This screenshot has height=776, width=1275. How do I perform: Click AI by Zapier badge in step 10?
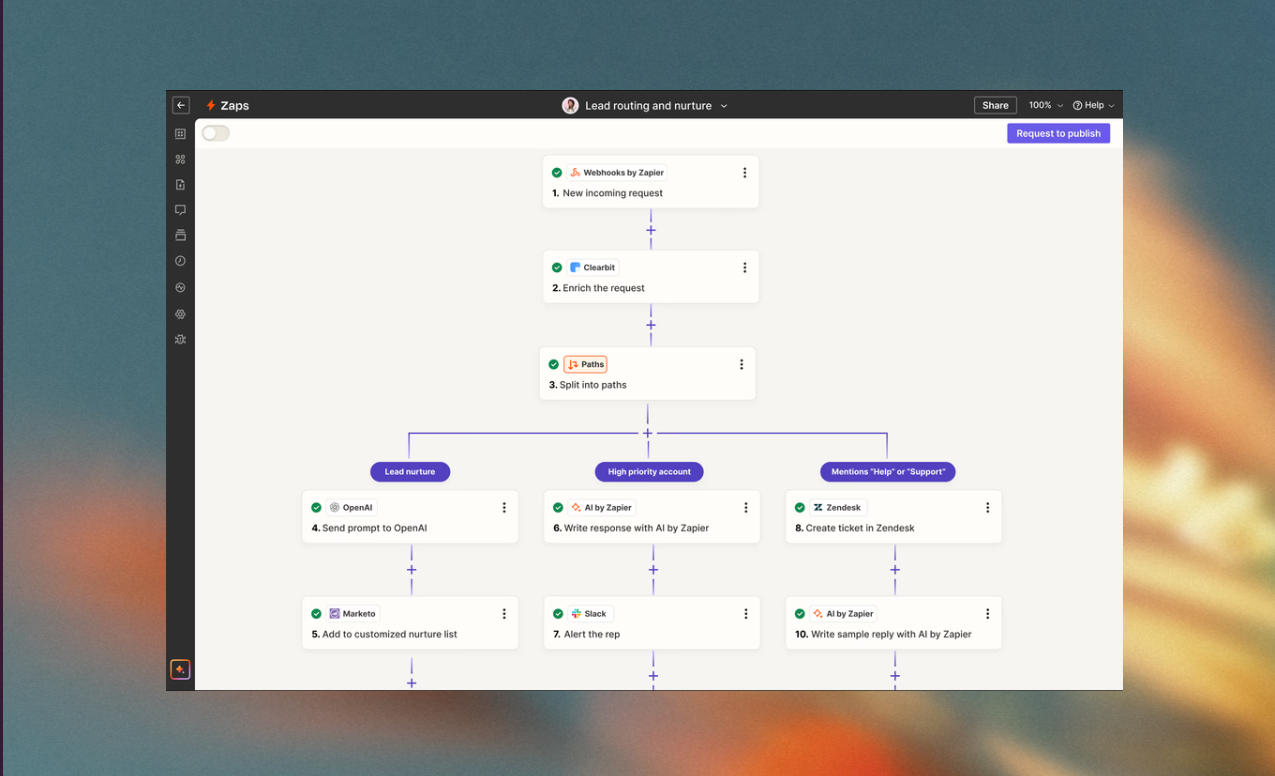[844, 613]
